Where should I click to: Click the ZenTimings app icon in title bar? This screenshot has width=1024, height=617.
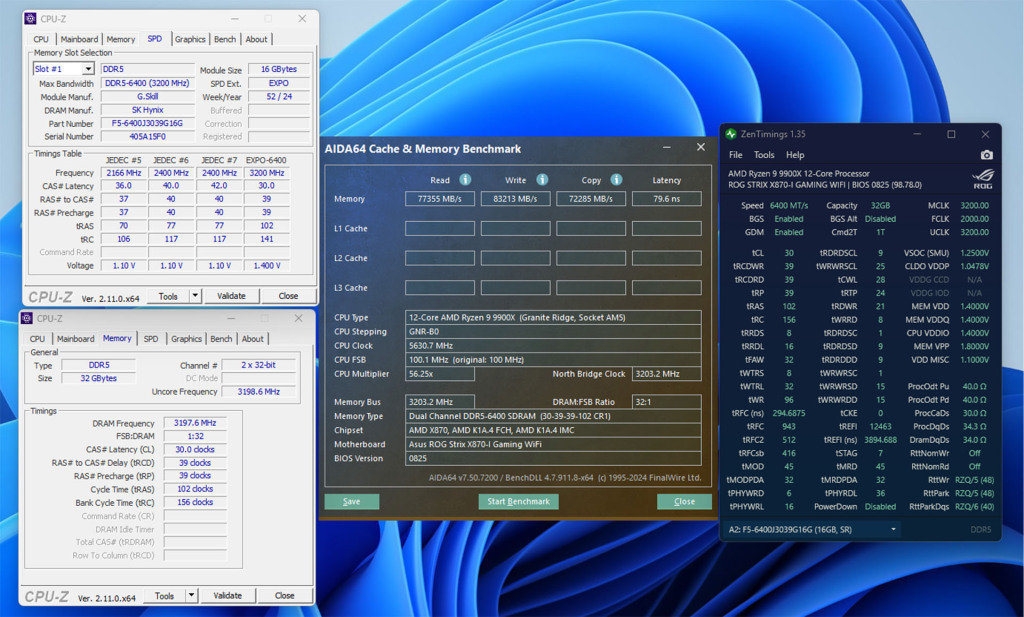(x=731, y=134)
